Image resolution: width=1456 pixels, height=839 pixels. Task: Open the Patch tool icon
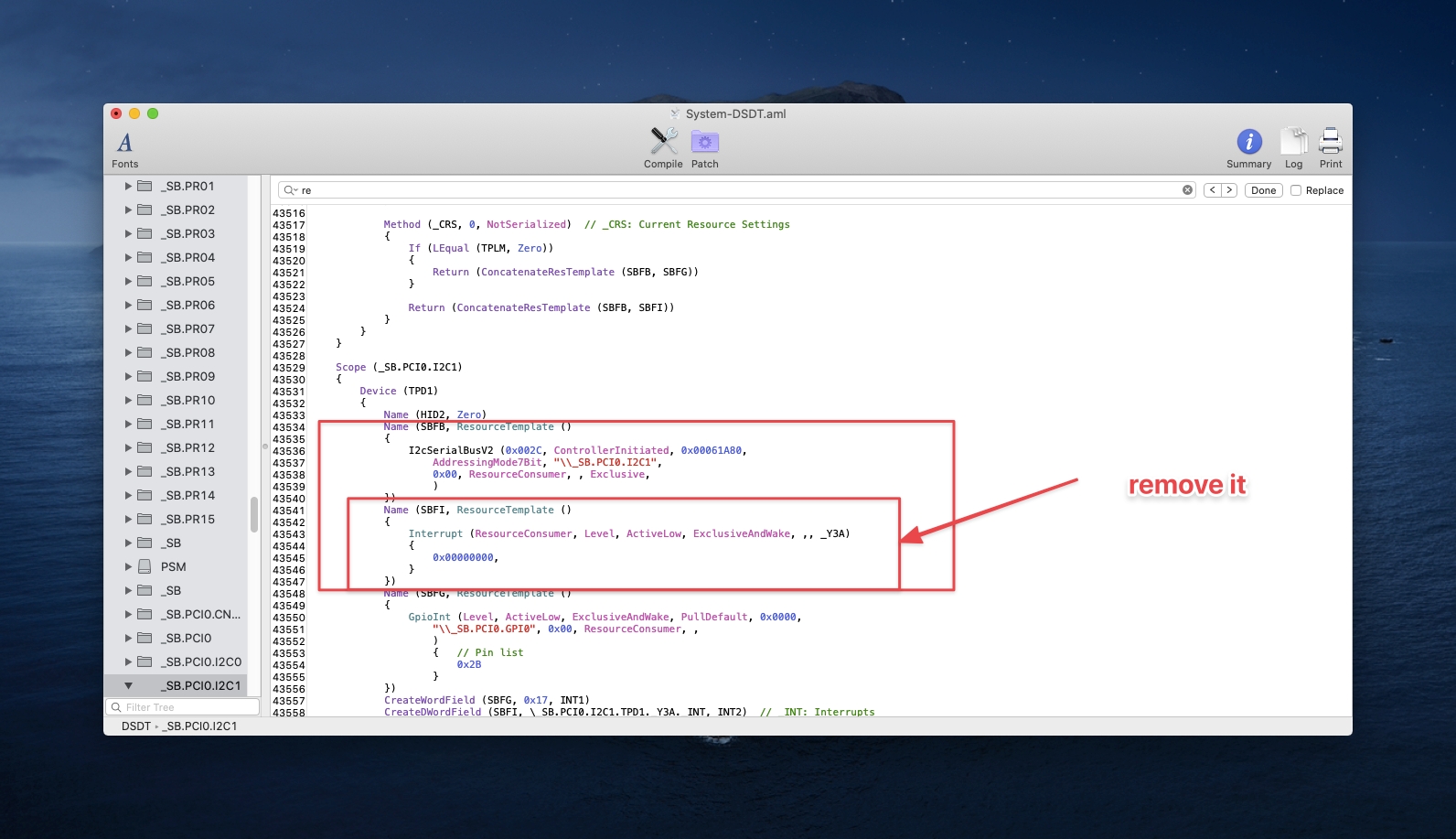point(704,142)
